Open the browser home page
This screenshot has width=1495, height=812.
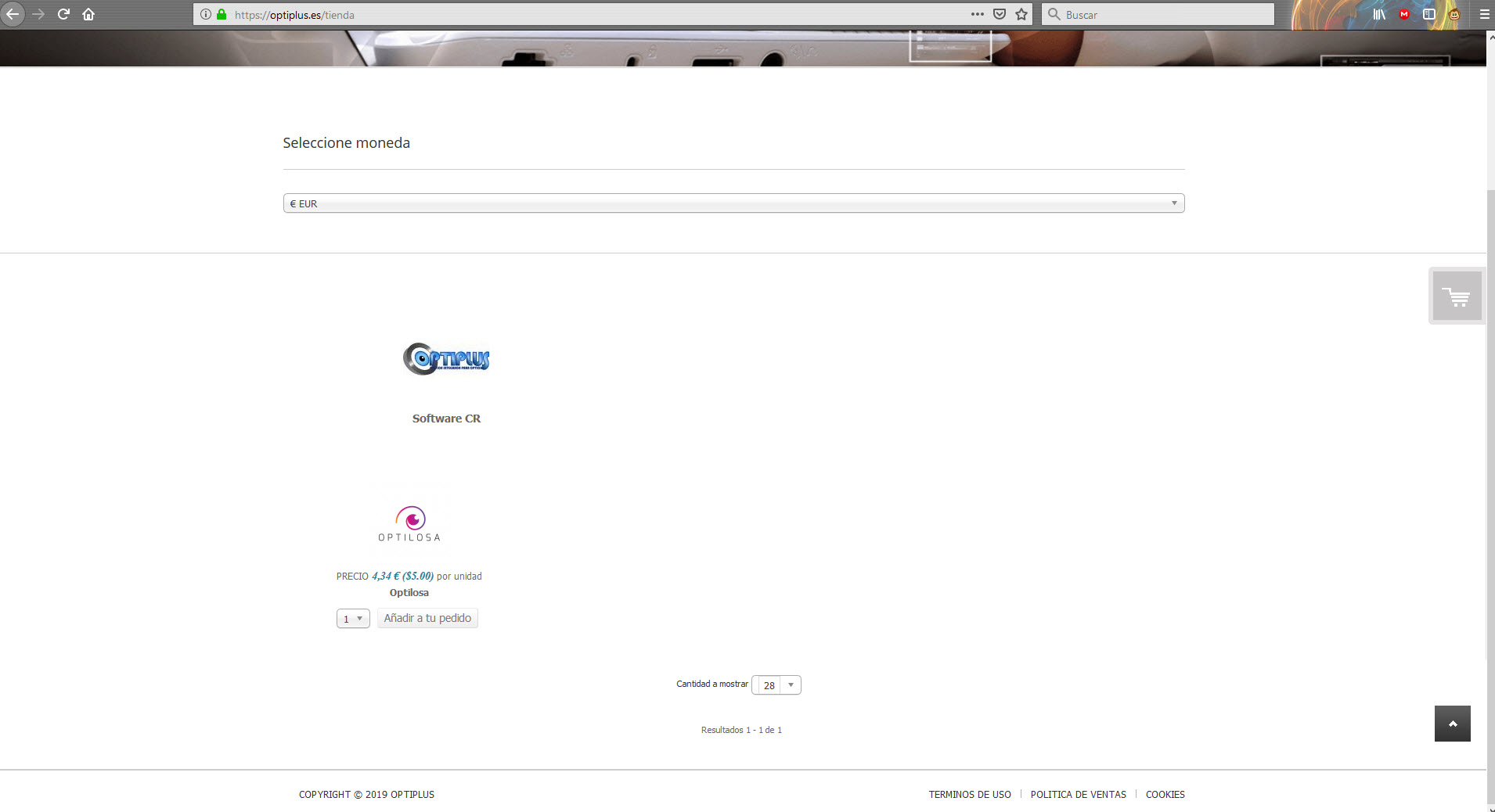point(88,14)
